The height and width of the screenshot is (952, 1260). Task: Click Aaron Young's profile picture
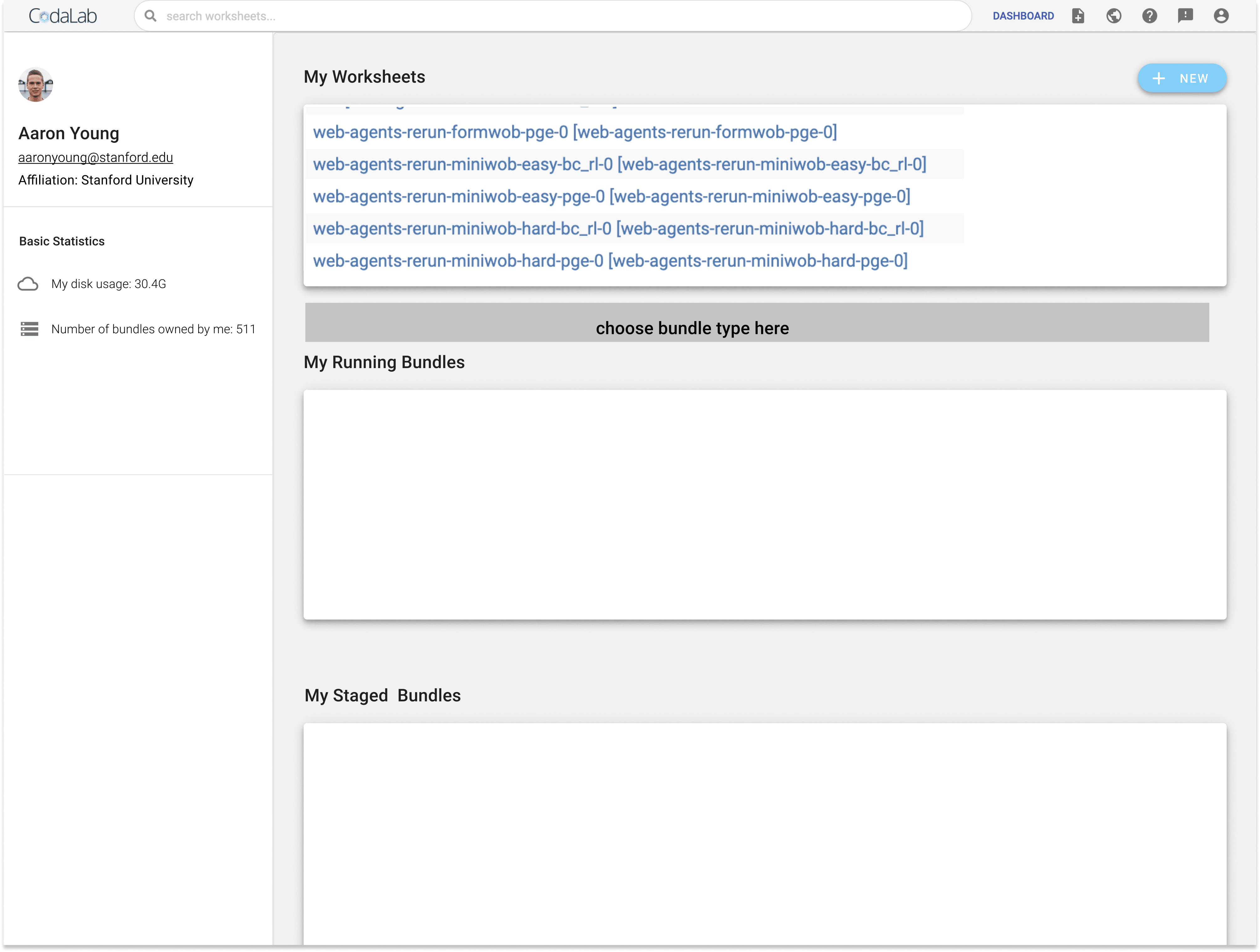36,84
